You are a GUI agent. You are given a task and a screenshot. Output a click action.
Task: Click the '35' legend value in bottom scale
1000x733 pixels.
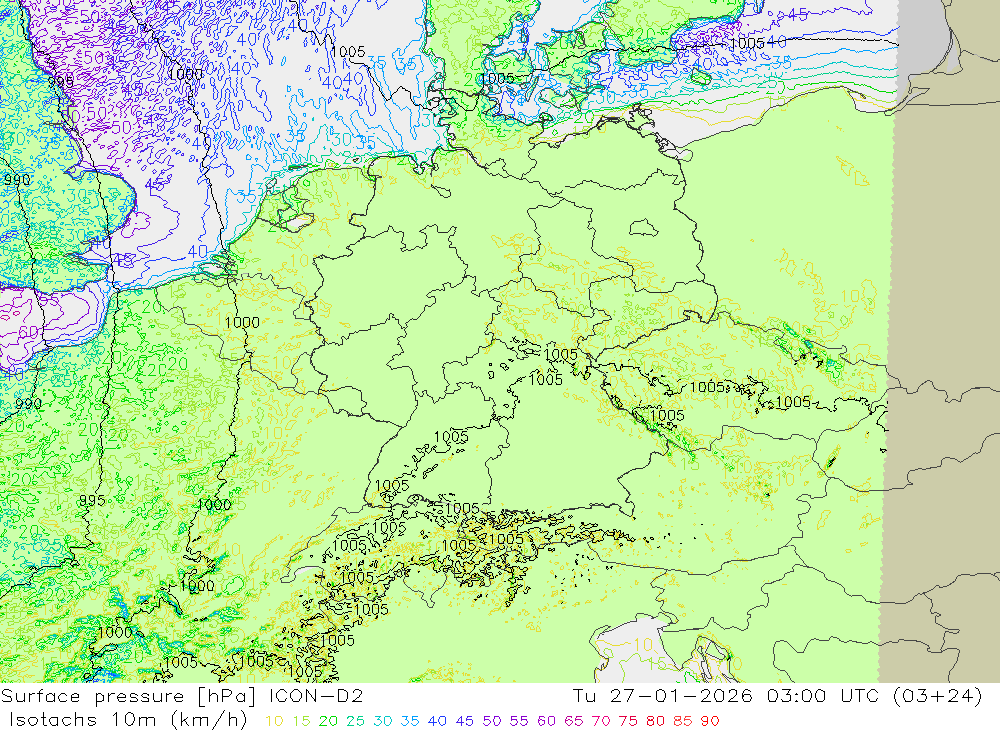[x=410, y=722]
